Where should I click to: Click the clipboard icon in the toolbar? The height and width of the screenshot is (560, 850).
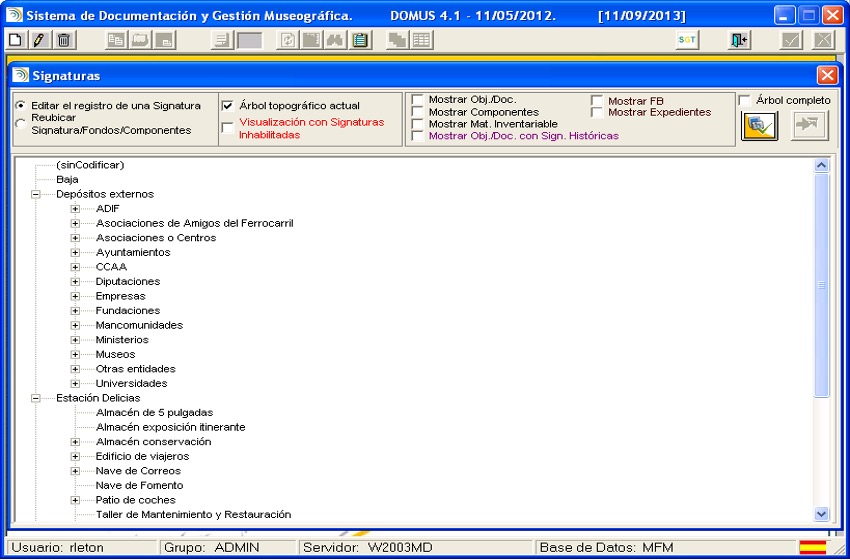(360, 40)
